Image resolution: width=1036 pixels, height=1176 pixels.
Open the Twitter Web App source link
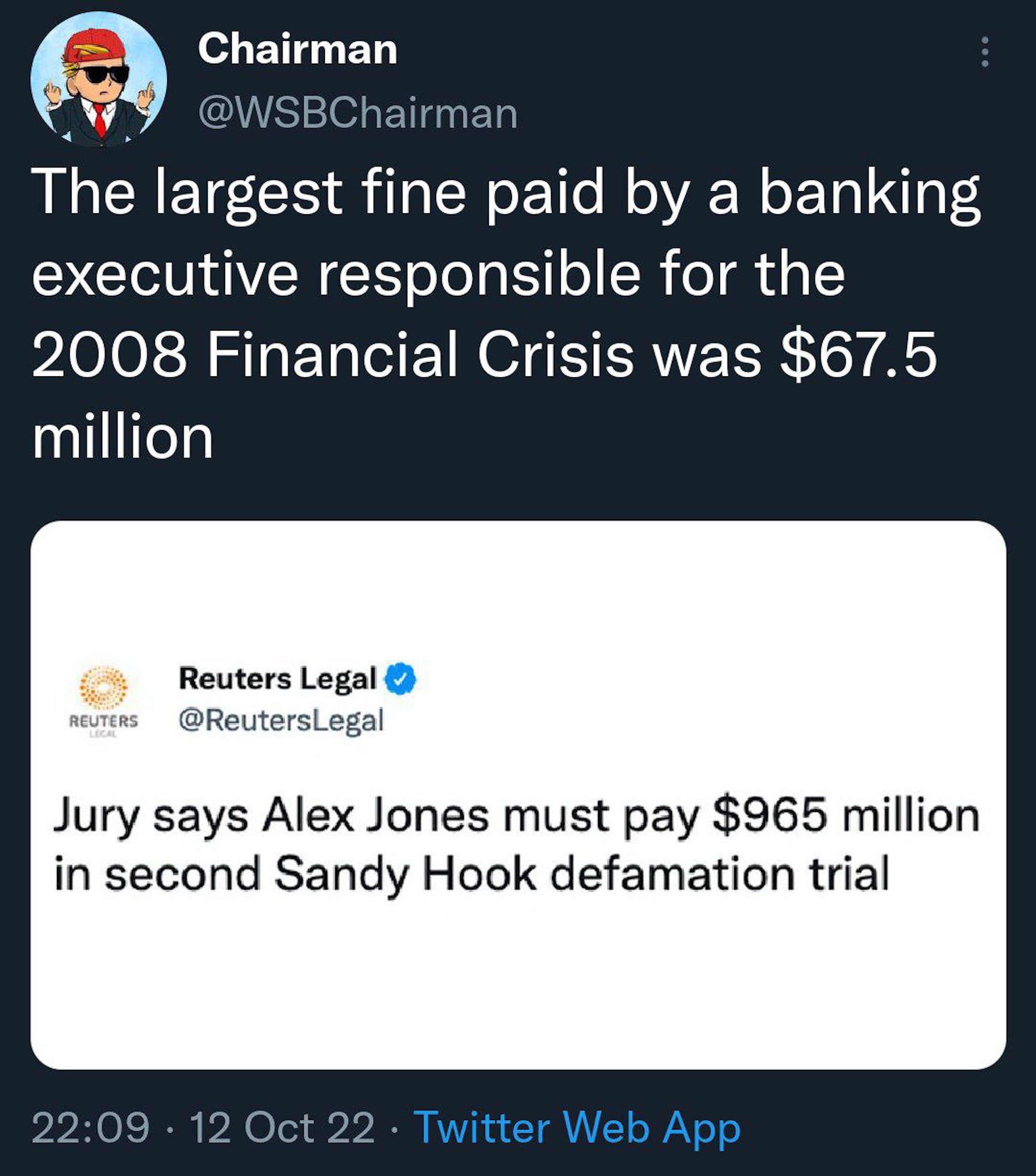[576, 1127]
